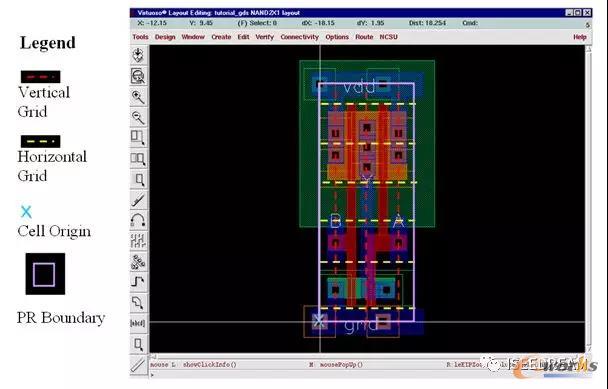Click the vertical scrollbar on canvas right
608x389 pixels.
pyautogui.click(x=588, y=199)
